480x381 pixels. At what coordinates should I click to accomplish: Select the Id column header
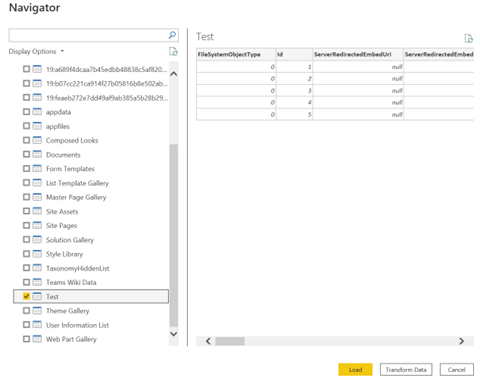[x=294, y=54]
